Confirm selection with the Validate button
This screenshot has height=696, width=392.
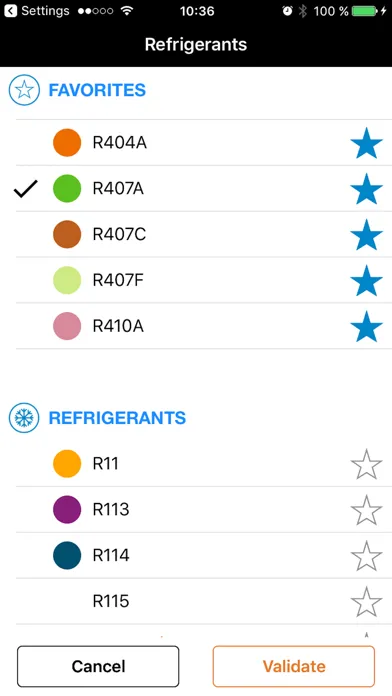click(x=294, y=666)
